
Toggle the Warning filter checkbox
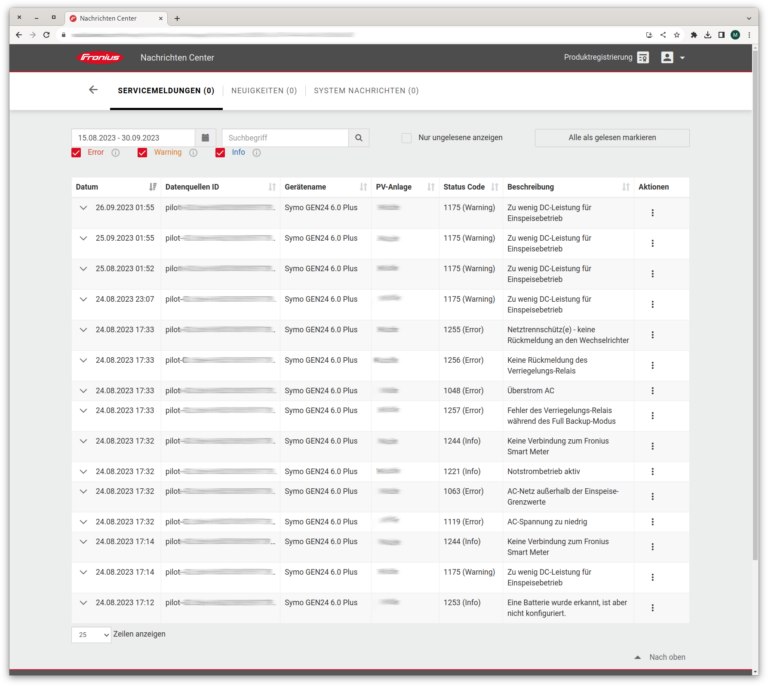pyautogui.click(x=142, y=153)
